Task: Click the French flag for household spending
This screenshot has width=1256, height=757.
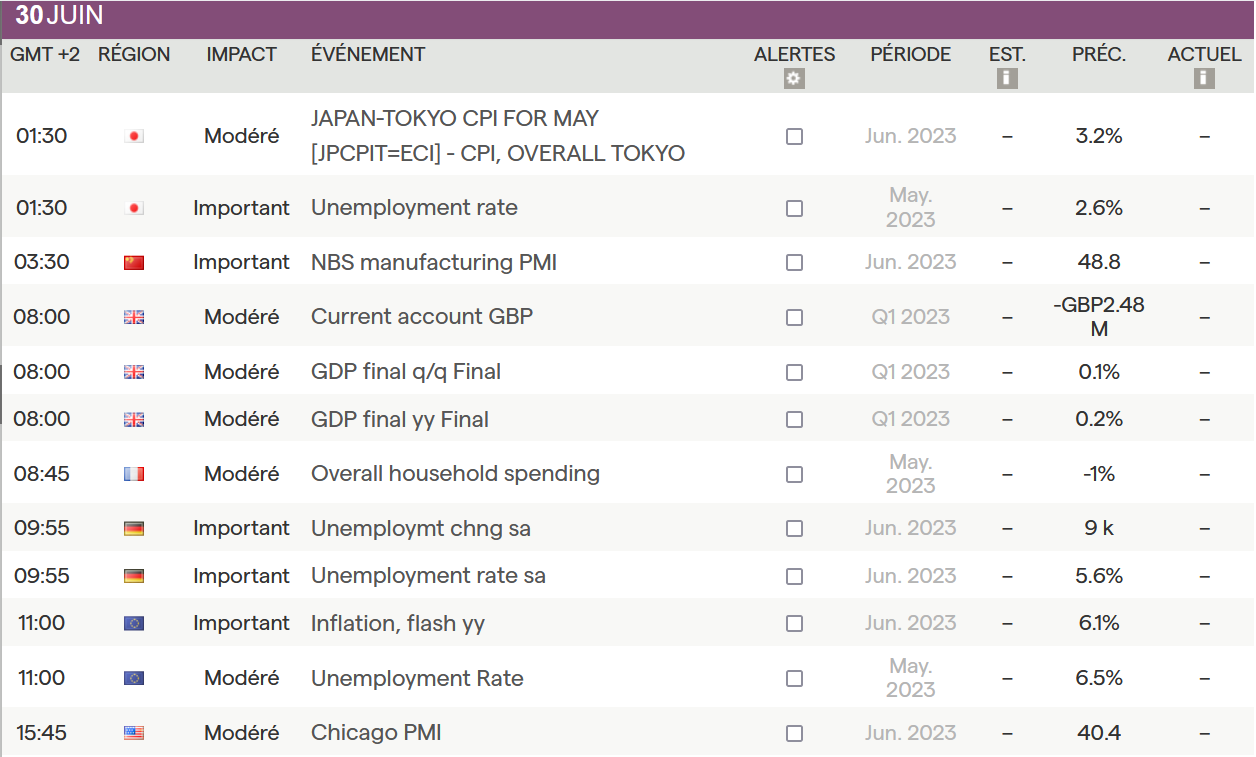Action: [134, 474]
